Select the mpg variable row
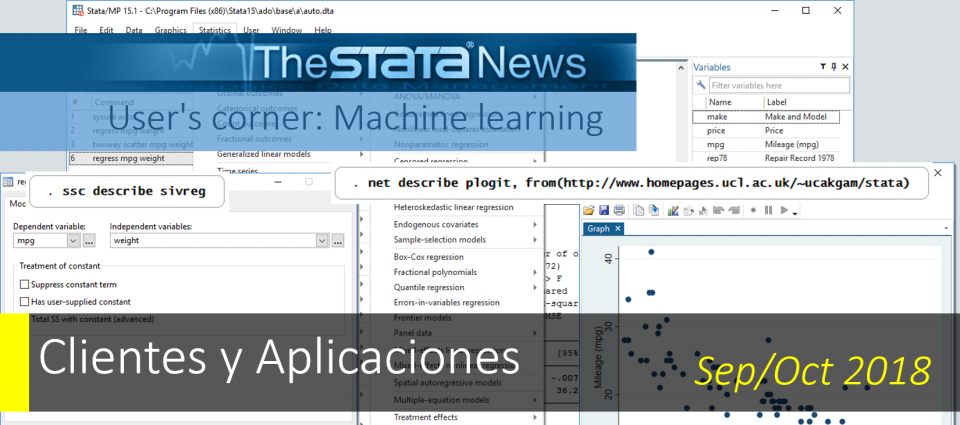Image resolution: width=960 pixels, height=425 pixels. pos(766,145)
